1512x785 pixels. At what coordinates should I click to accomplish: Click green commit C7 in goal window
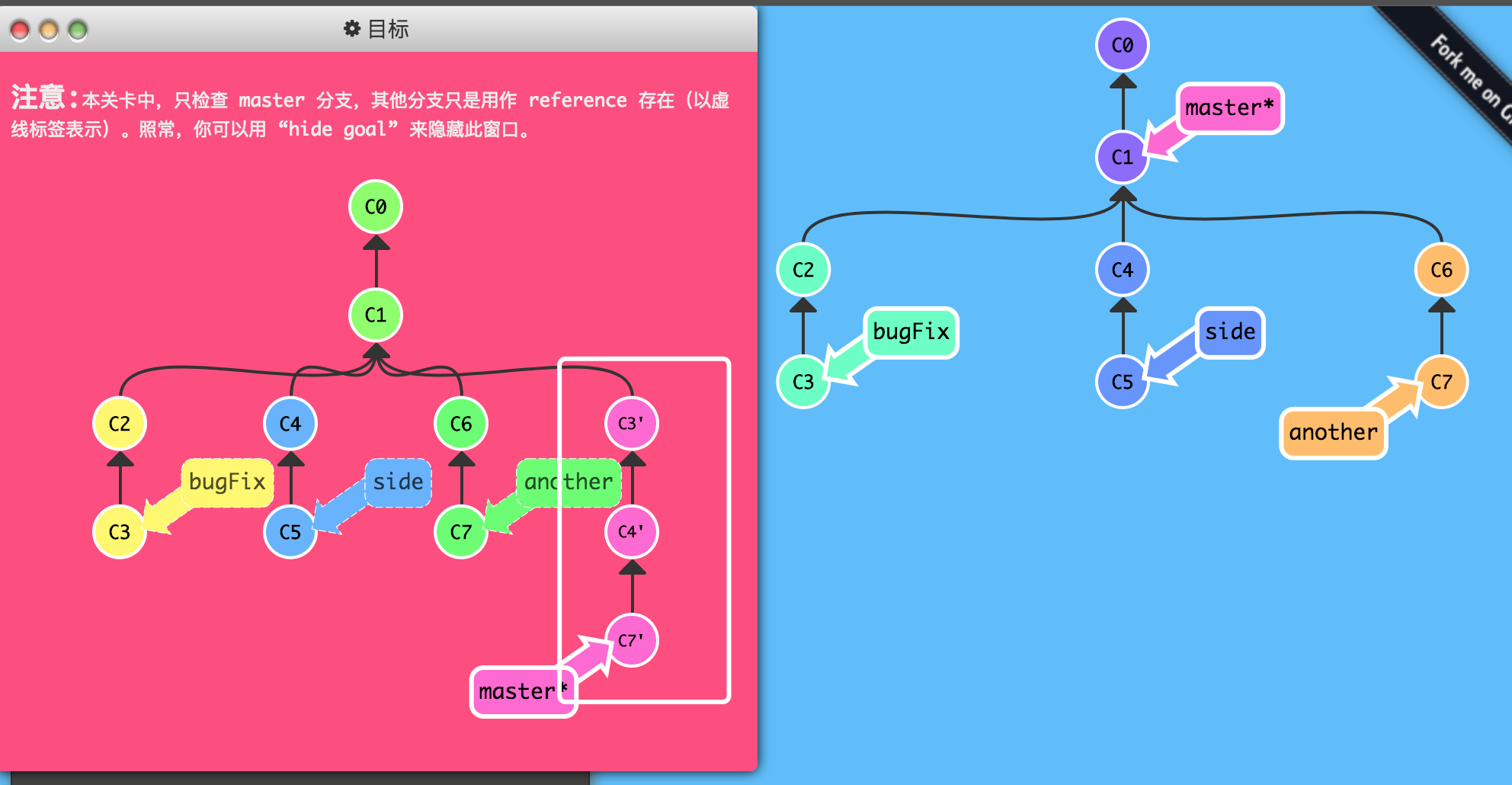pyautogui.click(x=461, y=532)
